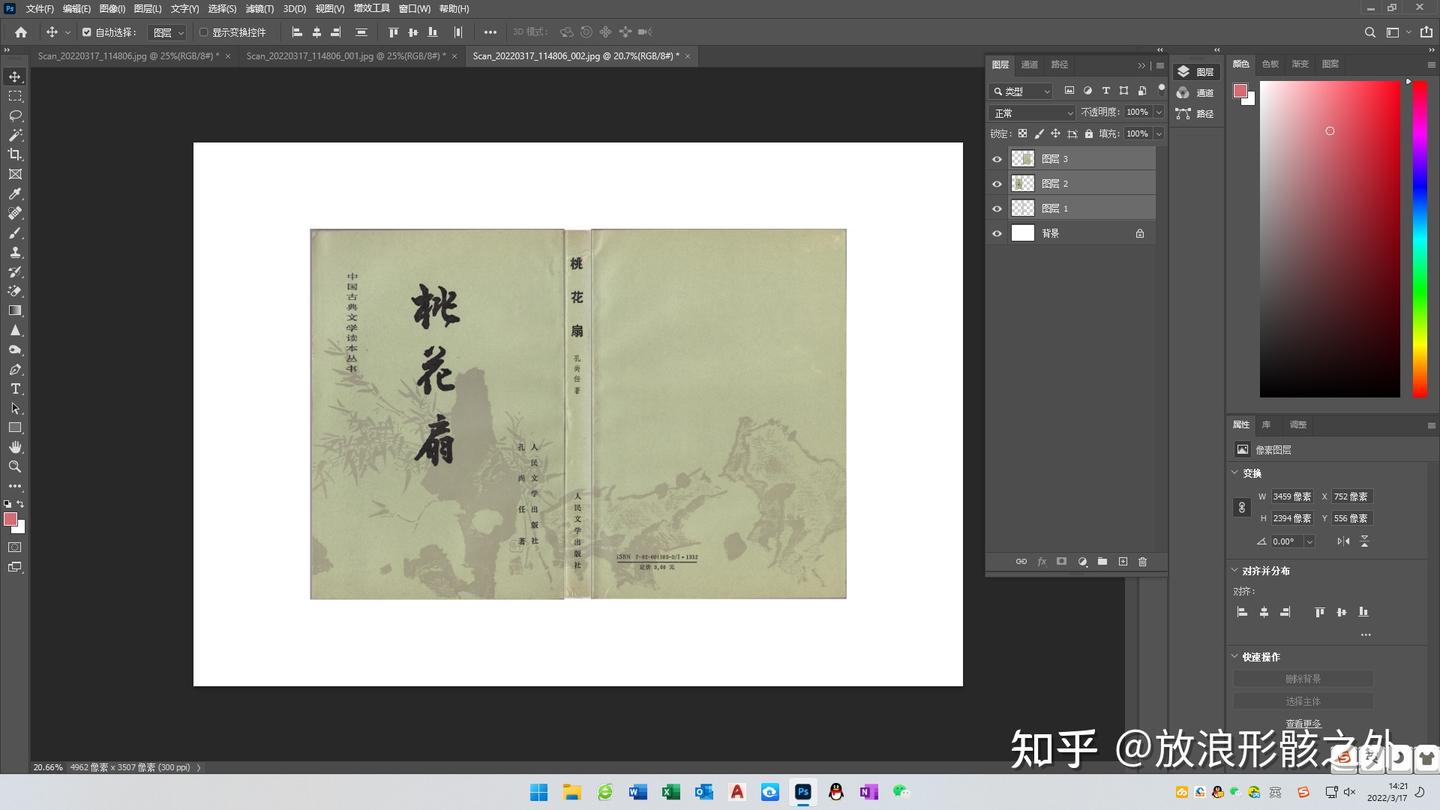The height and width of the screenshot is (810, 1440).
Task: Show more alignment options in Properties
Action: pyautogui.click(x=1366, y=634)
